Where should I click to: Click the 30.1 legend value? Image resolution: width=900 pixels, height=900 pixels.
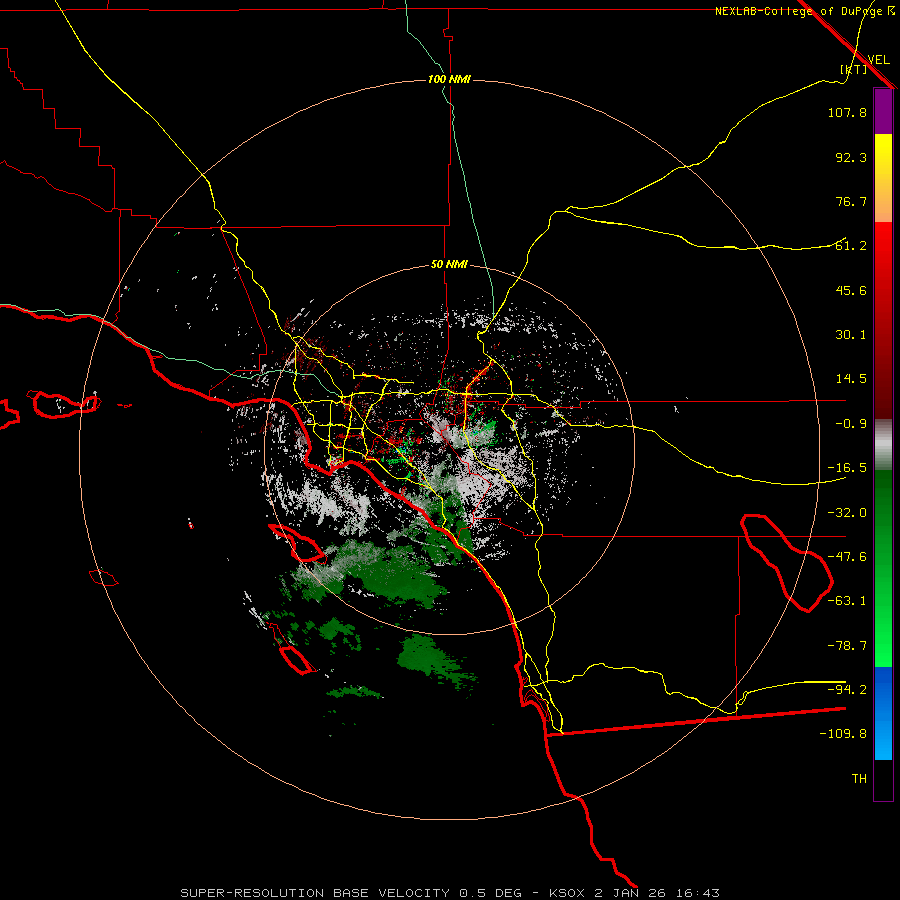pos(851,335)
